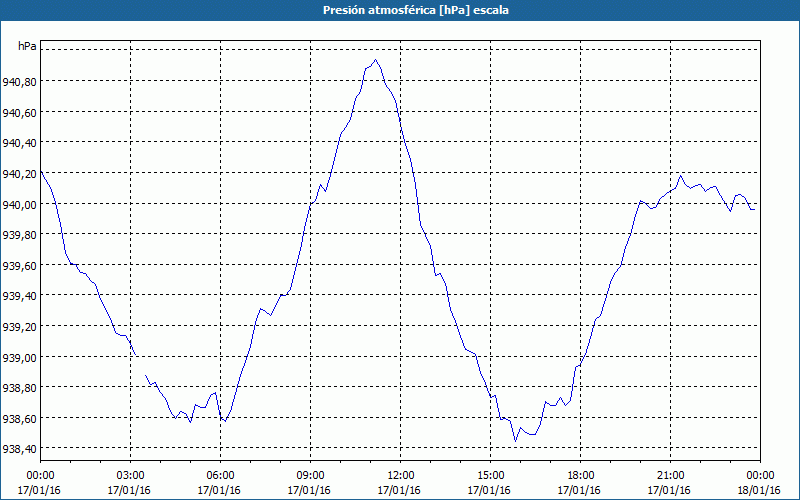Screen dimensions: 800x500
Task: Click the 09:00 time axis label
Action: pyautogui.click(x=310, y=476)
